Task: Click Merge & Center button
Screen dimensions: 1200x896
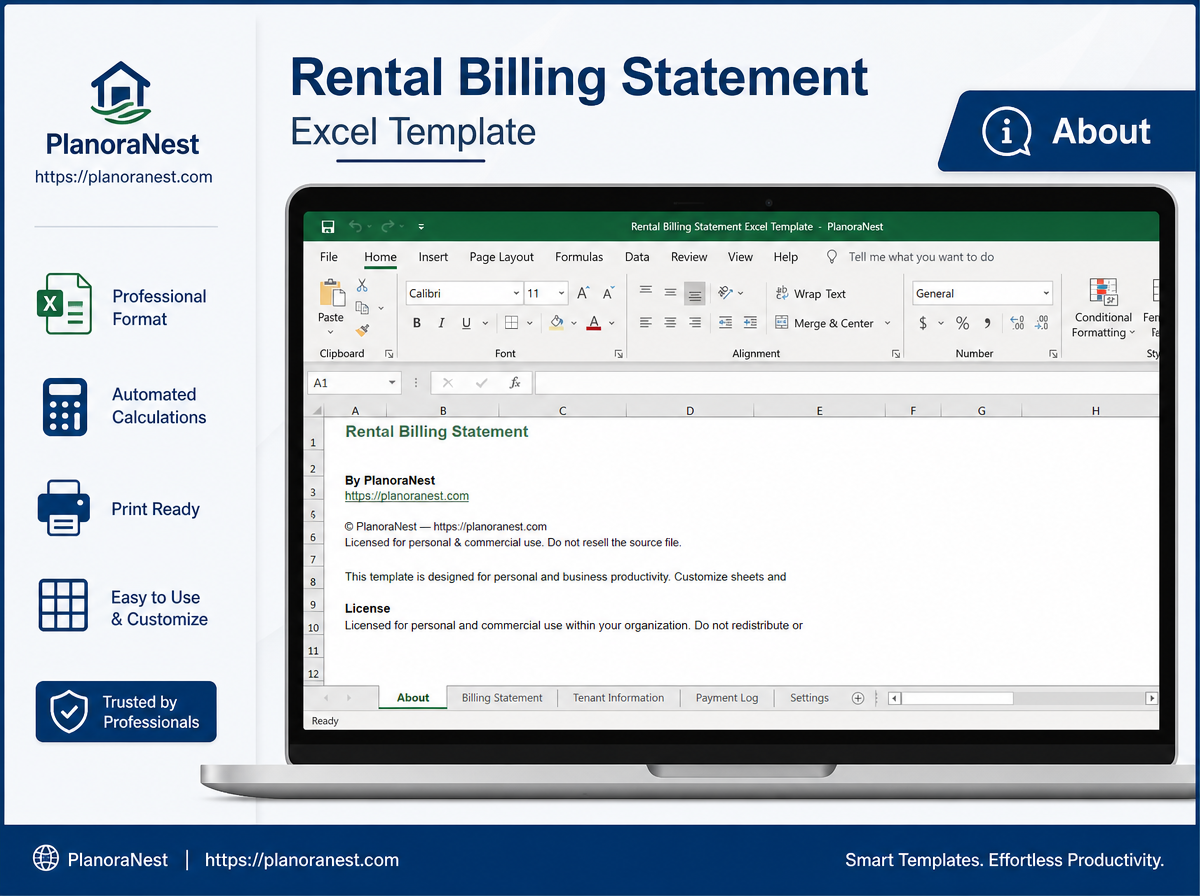Action: click(824, 323)
